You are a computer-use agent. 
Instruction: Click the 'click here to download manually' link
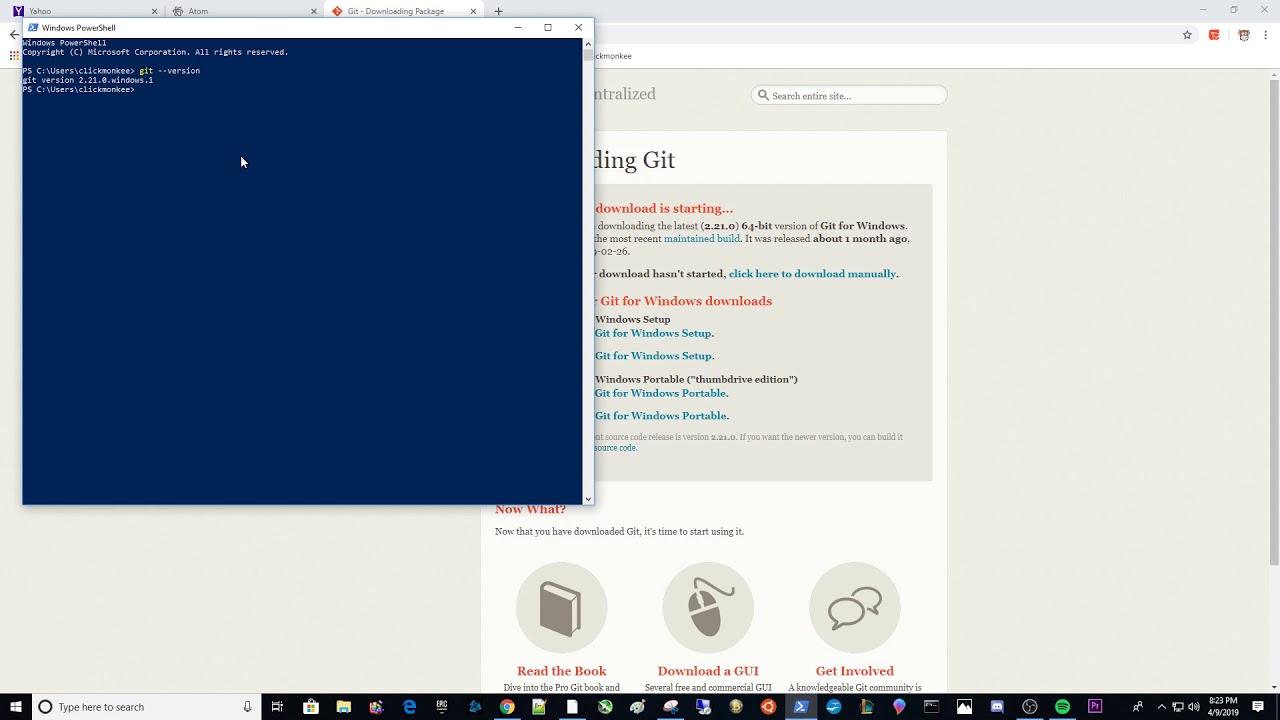click(812, 274)
